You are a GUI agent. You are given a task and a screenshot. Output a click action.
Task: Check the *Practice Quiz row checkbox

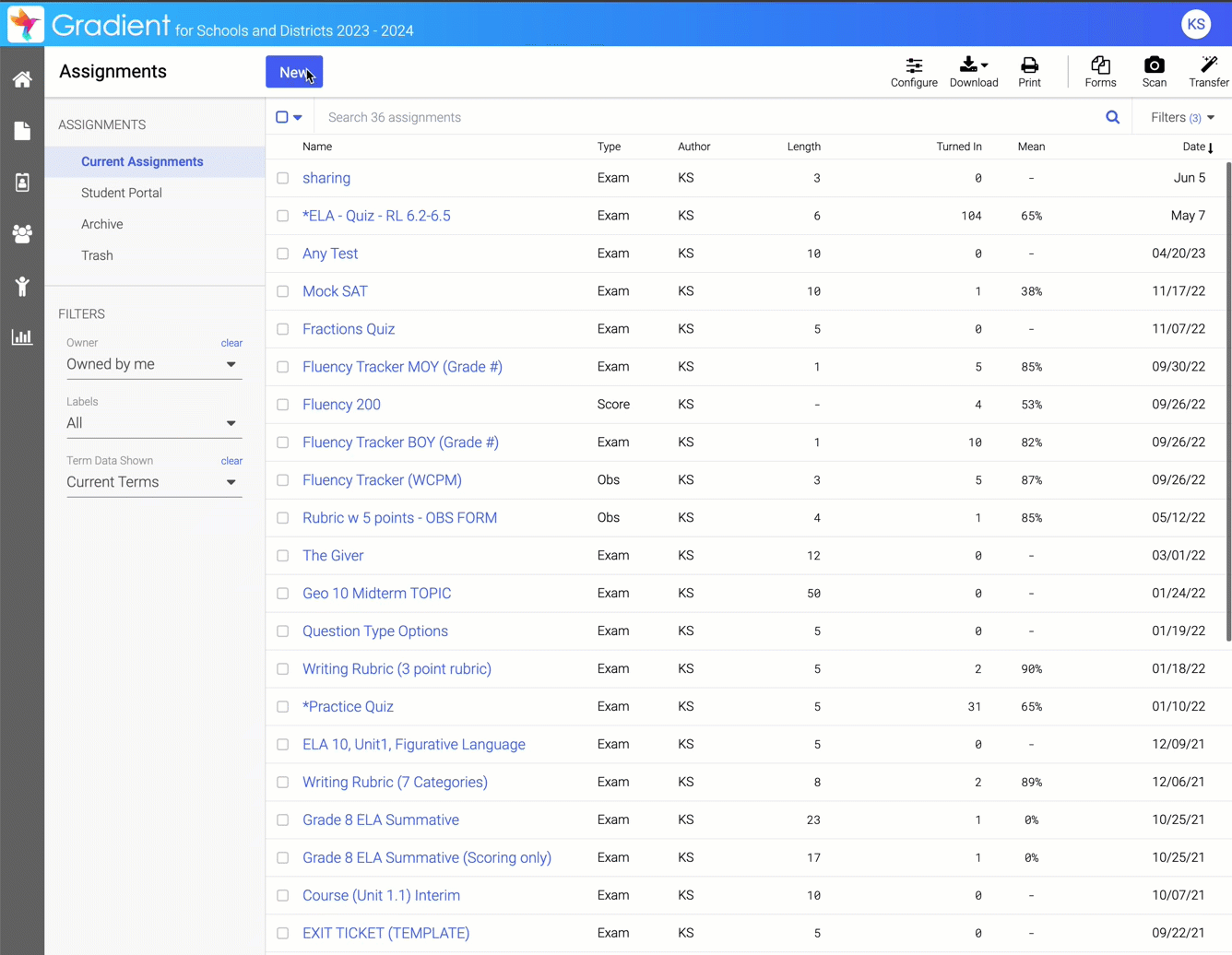click(283, 707)
